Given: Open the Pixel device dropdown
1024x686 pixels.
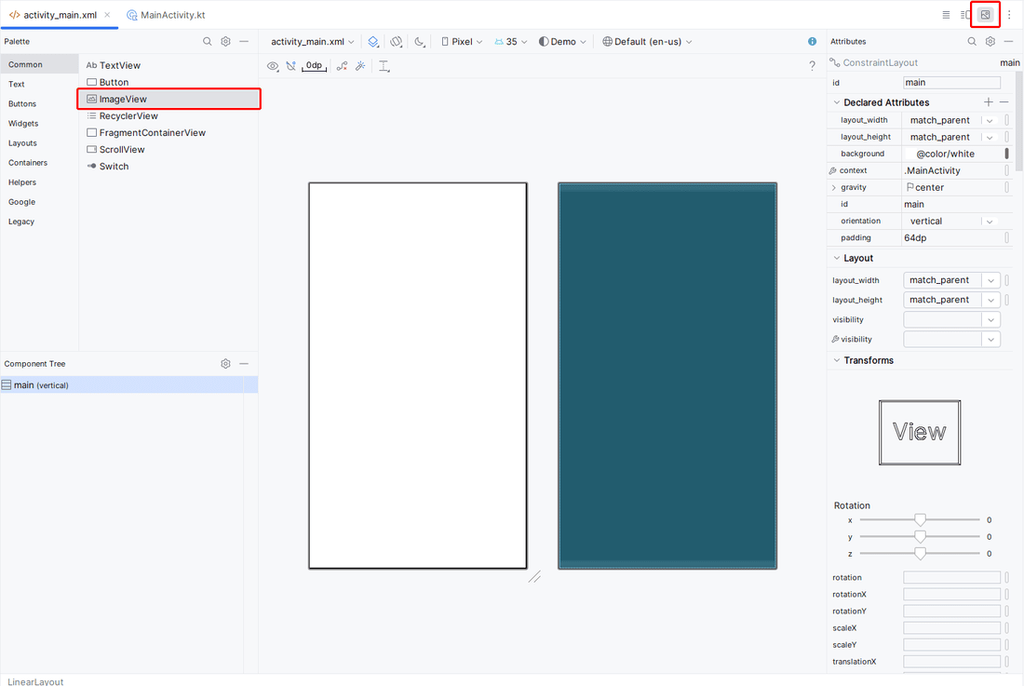Looking at the screenshot, I should click(462, 42).
